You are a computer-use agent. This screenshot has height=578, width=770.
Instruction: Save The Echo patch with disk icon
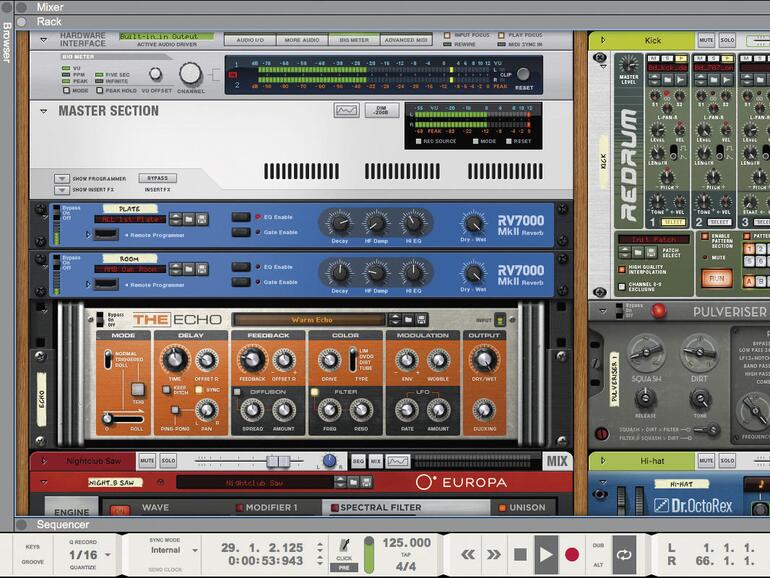pos(421,320)
